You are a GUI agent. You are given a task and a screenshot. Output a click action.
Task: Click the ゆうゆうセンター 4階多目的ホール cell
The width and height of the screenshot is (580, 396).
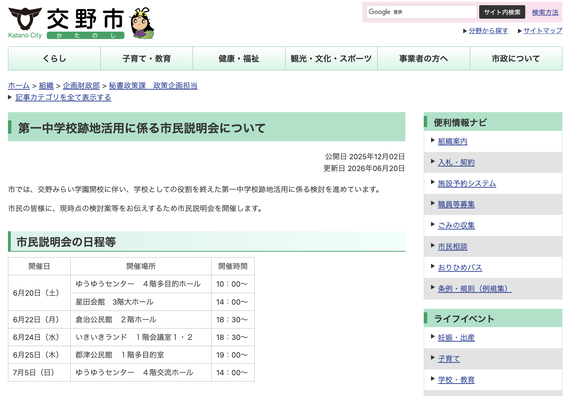pyautogui.click(x=141, y=284)
